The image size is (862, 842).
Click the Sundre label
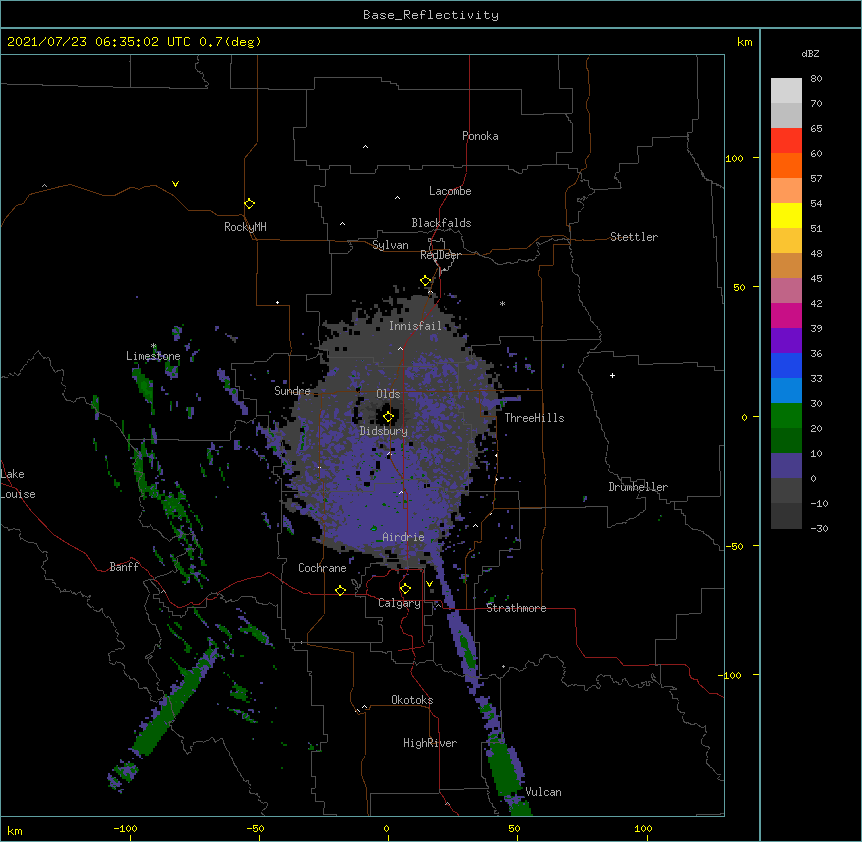[292, 391]
